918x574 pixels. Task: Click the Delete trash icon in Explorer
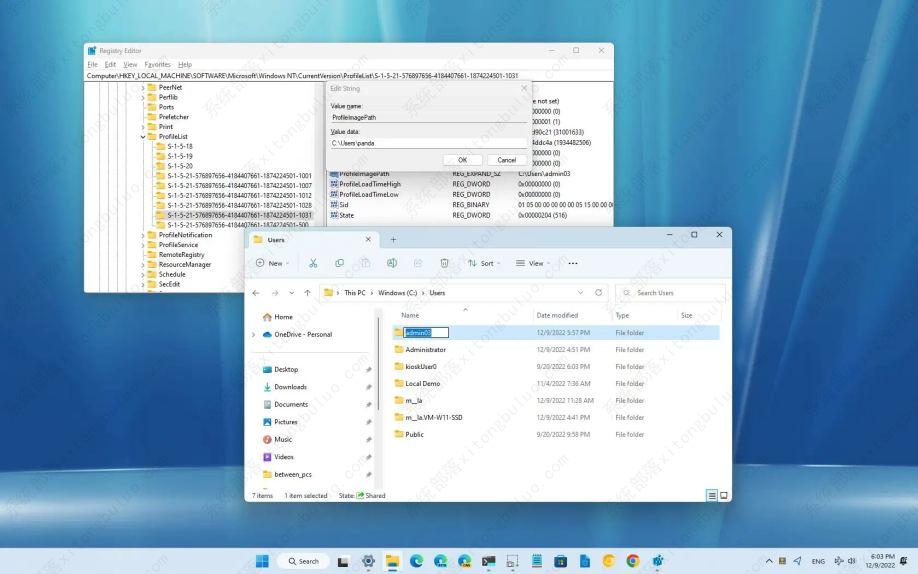[444, 263]
